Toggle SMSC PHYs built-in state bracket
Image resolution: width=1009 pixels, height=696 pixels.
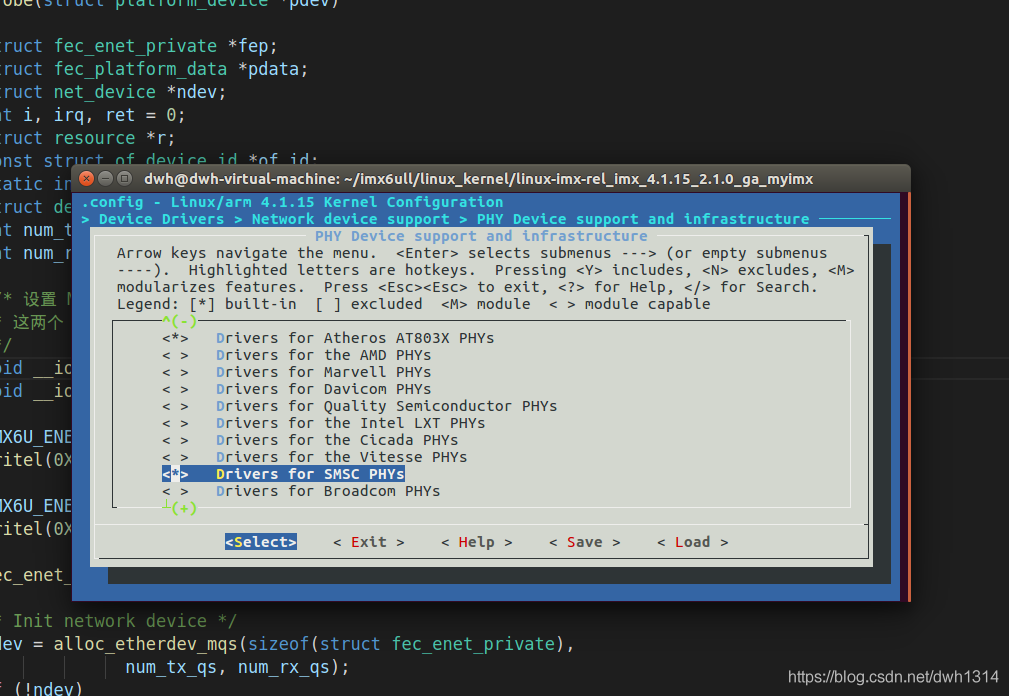[x=175, y=474]
